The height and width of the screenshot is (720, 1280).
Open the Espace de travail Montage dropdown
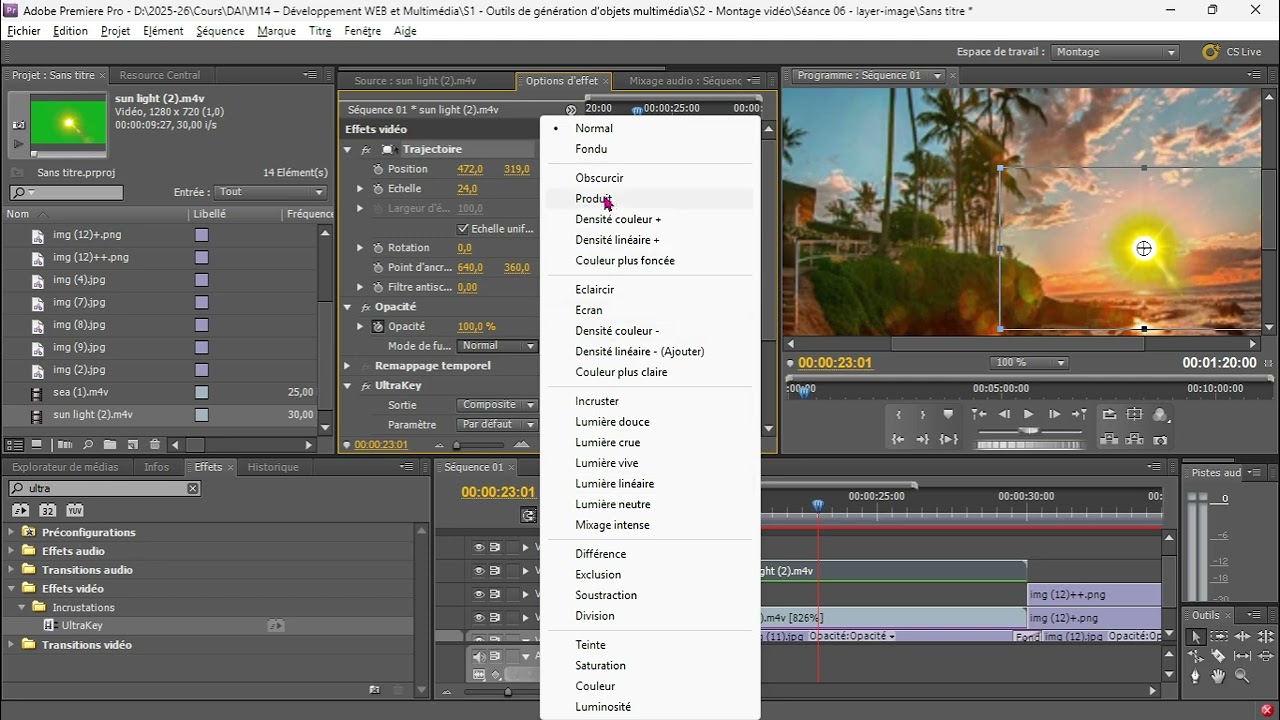pos(1115,52)
